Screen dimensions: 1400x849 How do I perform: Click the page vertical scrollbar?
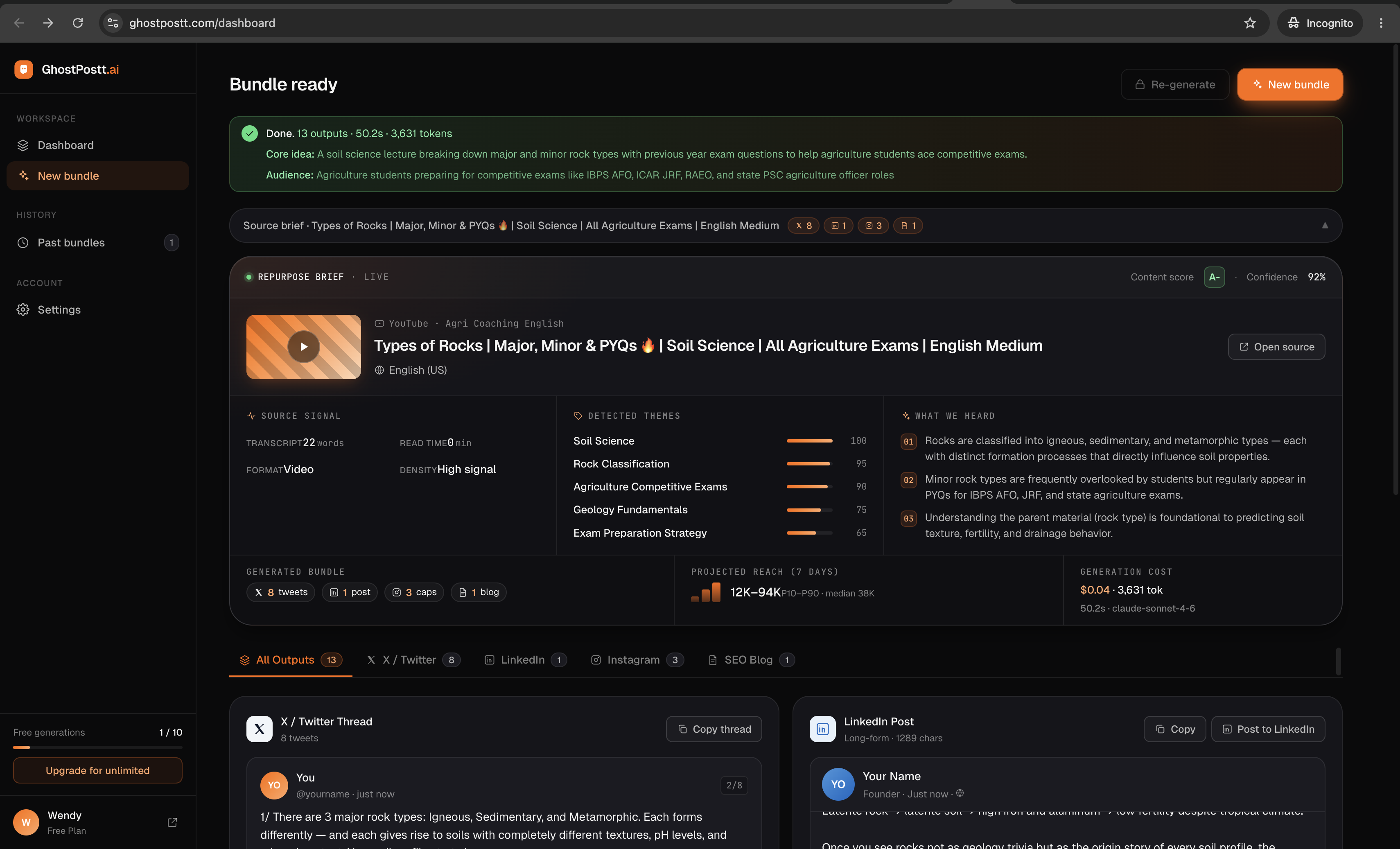[x=1395, y=270]
